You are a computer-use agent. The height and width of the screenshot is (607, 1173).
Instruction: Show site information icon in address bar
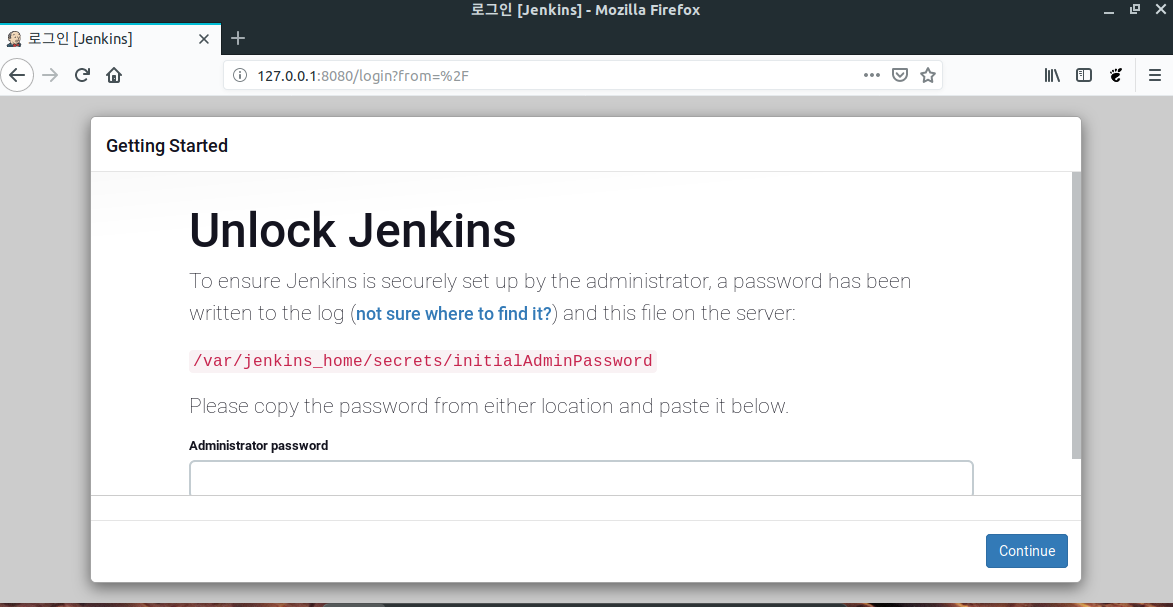240,76
